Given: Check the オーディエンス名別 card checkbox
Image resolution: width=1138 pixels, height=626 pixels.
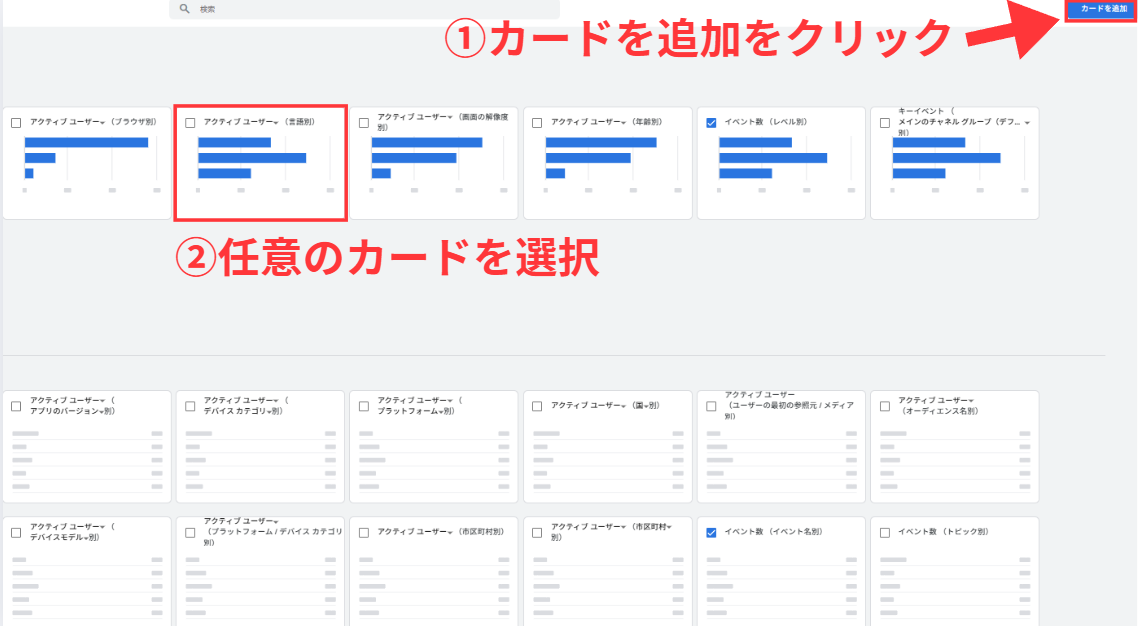Looking at the screenshot, I should (x=885, y=406).
